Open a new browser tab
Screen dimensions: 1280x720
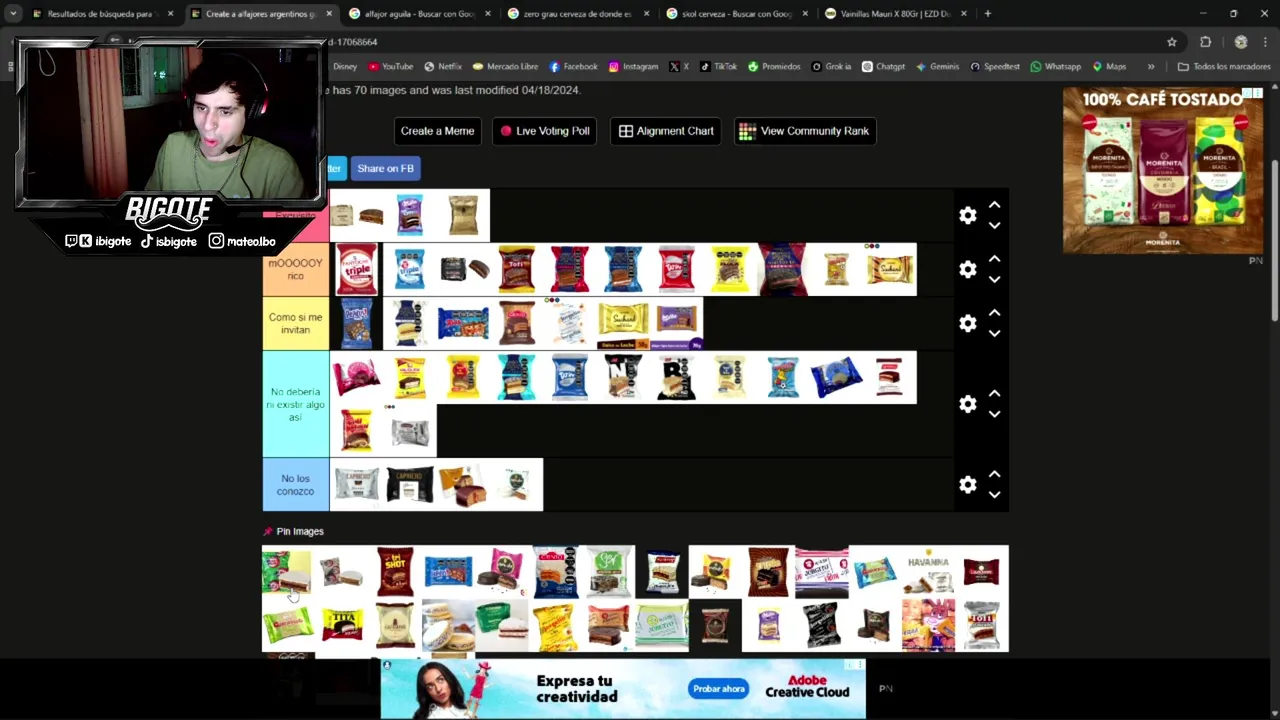click(987, 14)
